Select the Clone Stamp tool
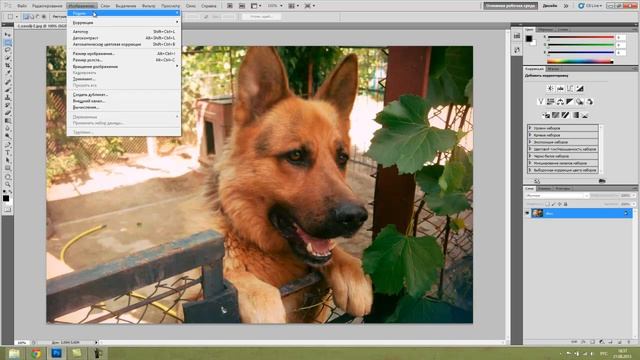The width and height of the screenshot is (640, 360). pyautogui.click(x=7, y=98)
